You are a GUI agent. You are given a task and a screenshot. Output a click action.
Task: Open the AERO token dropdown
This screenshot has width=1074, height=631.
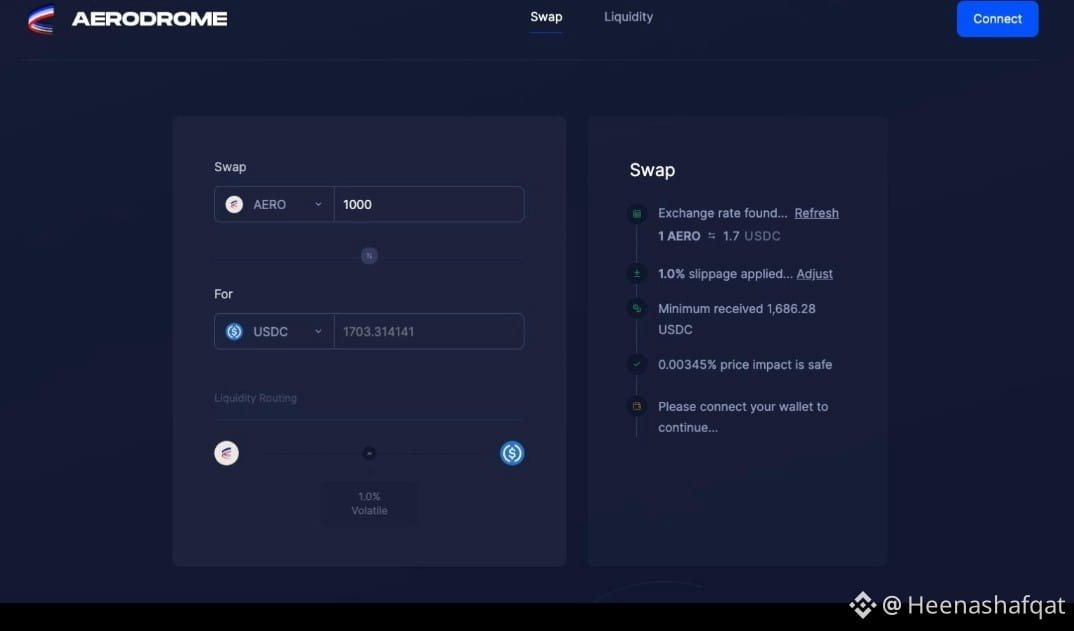(274, 204)
